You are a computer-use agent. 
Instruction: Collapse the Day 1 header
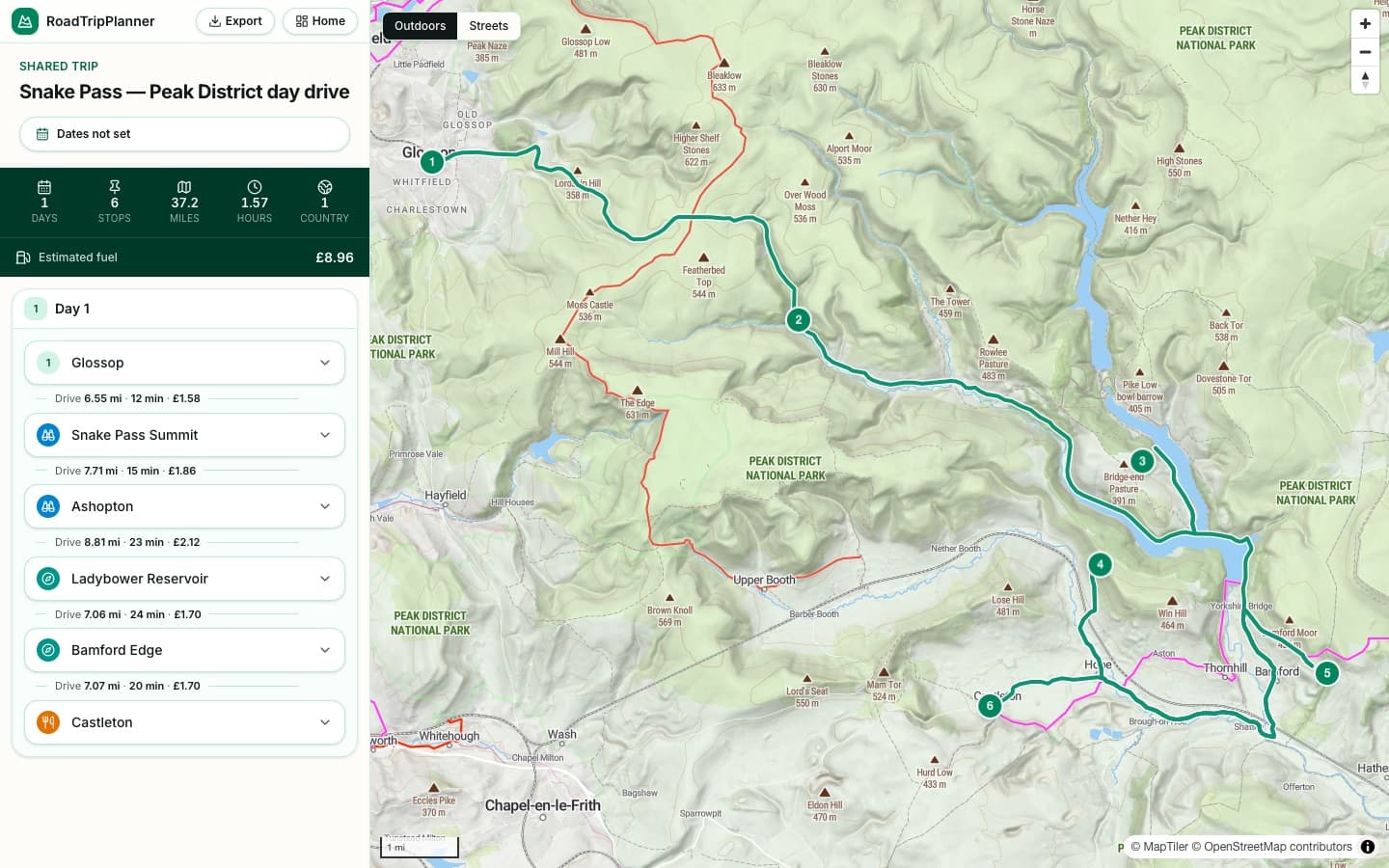pyautogui.click(x=184, y=309)
